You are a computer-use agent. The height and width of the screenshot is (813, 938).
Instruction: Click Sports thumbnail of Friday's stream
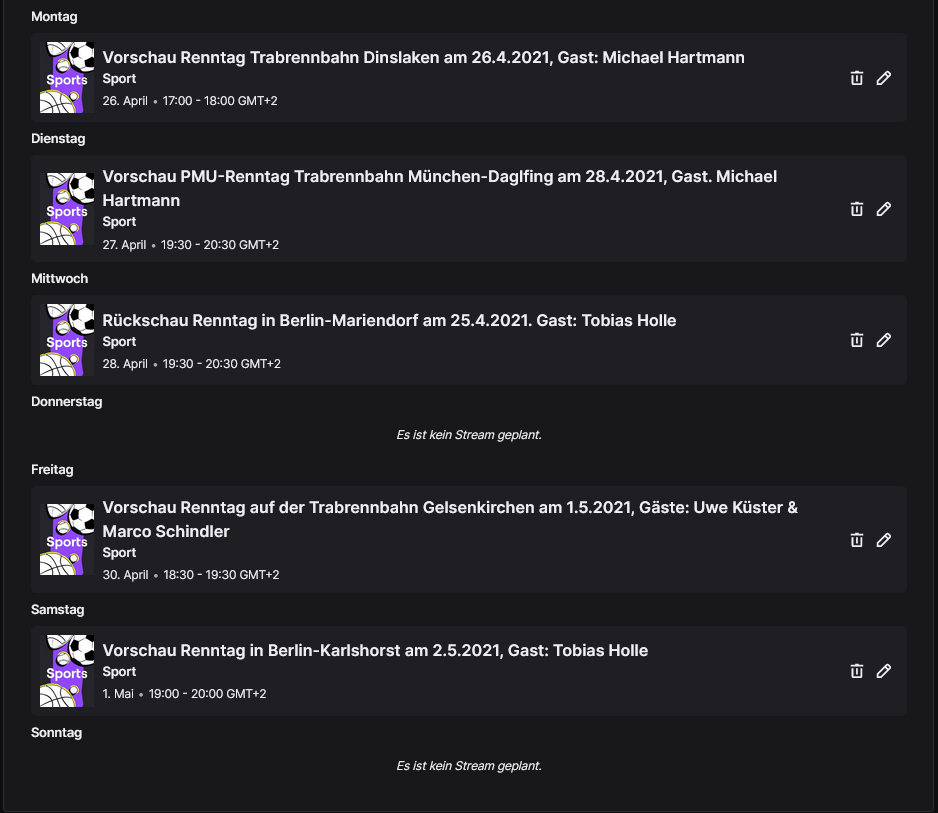[x=67, y=540]
